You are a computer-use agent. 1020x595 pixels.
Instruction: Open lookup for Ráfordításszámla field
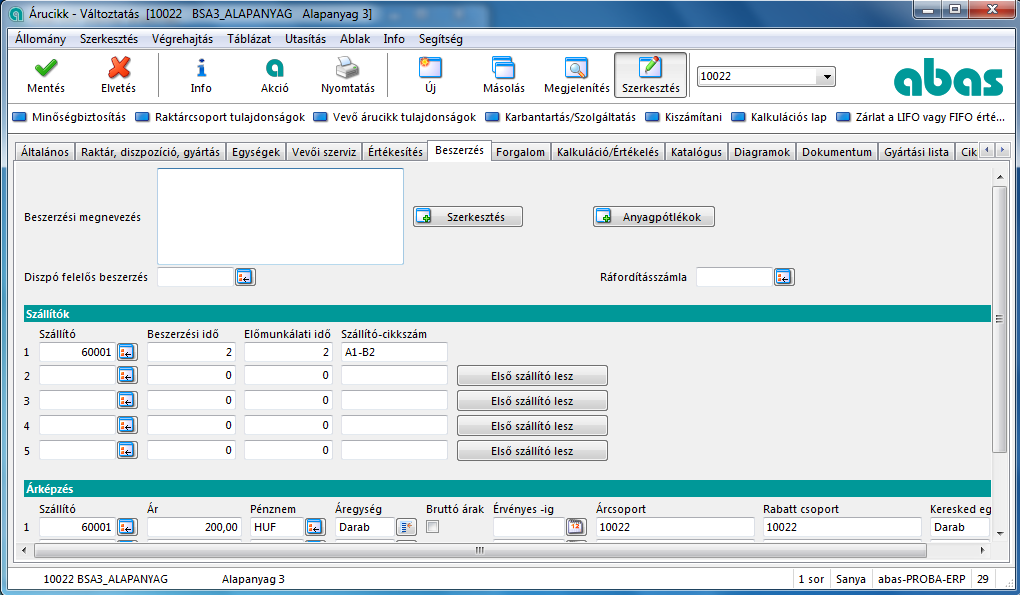point(784,277)
